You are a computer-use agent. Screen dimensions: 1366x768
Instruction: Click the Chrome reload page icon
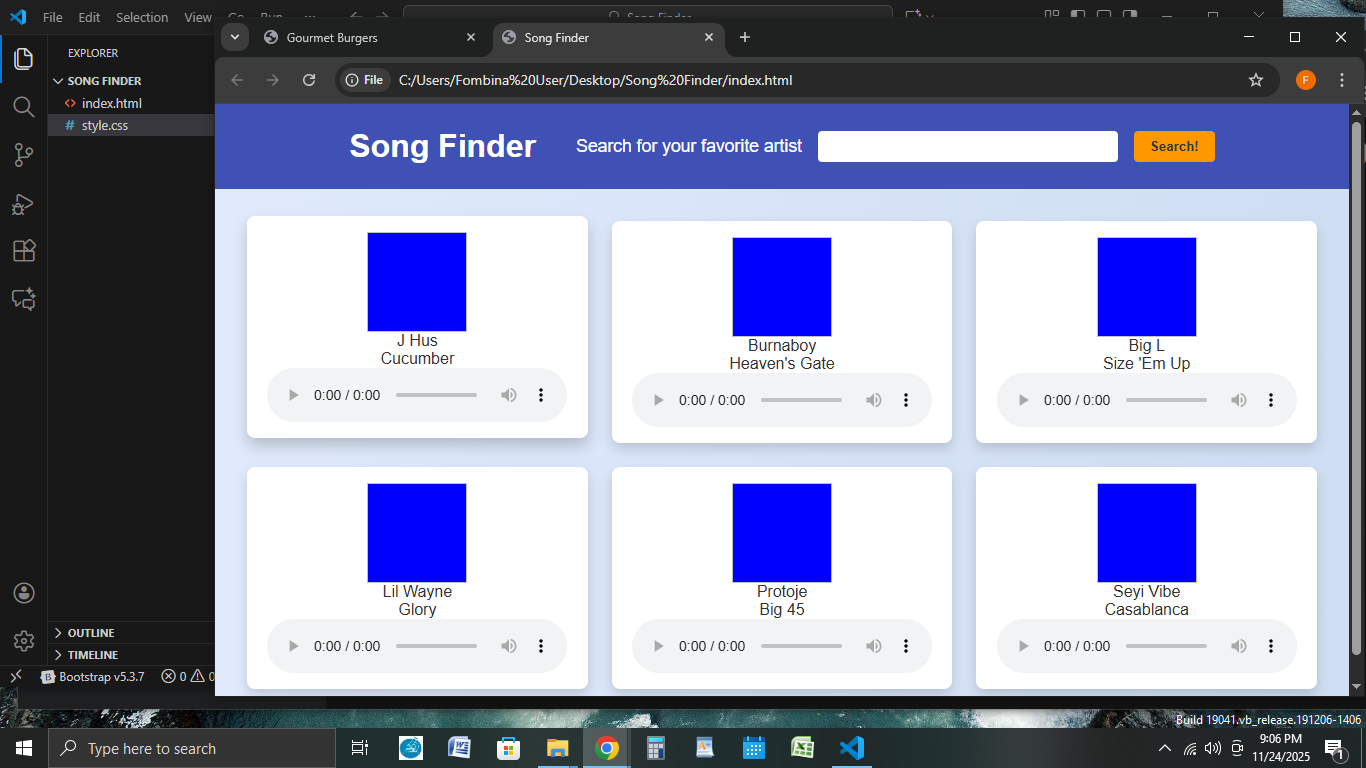click(309, 80)
